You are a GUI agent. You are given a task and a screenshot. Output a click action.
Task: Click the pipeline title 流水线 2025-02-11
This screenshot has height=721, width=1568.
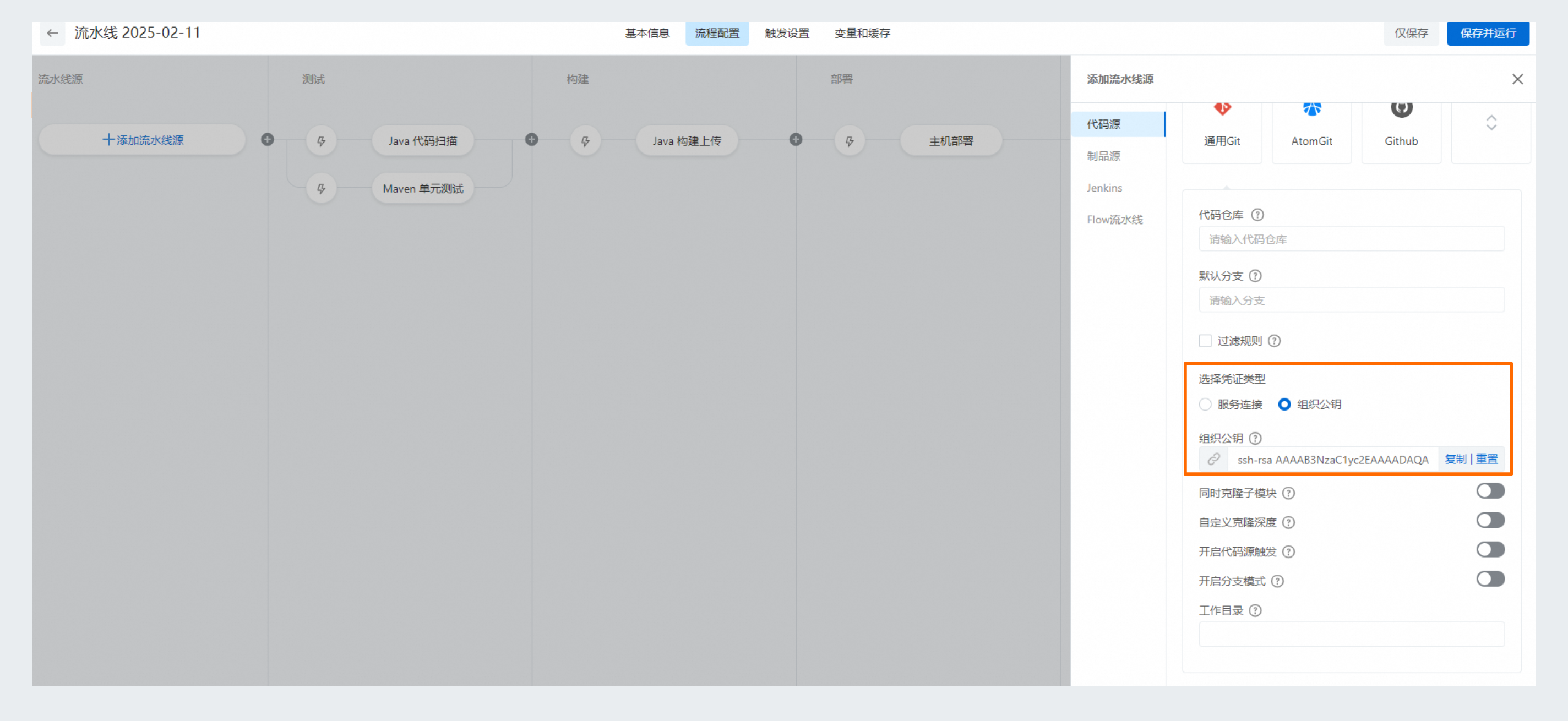coord(138,33)
